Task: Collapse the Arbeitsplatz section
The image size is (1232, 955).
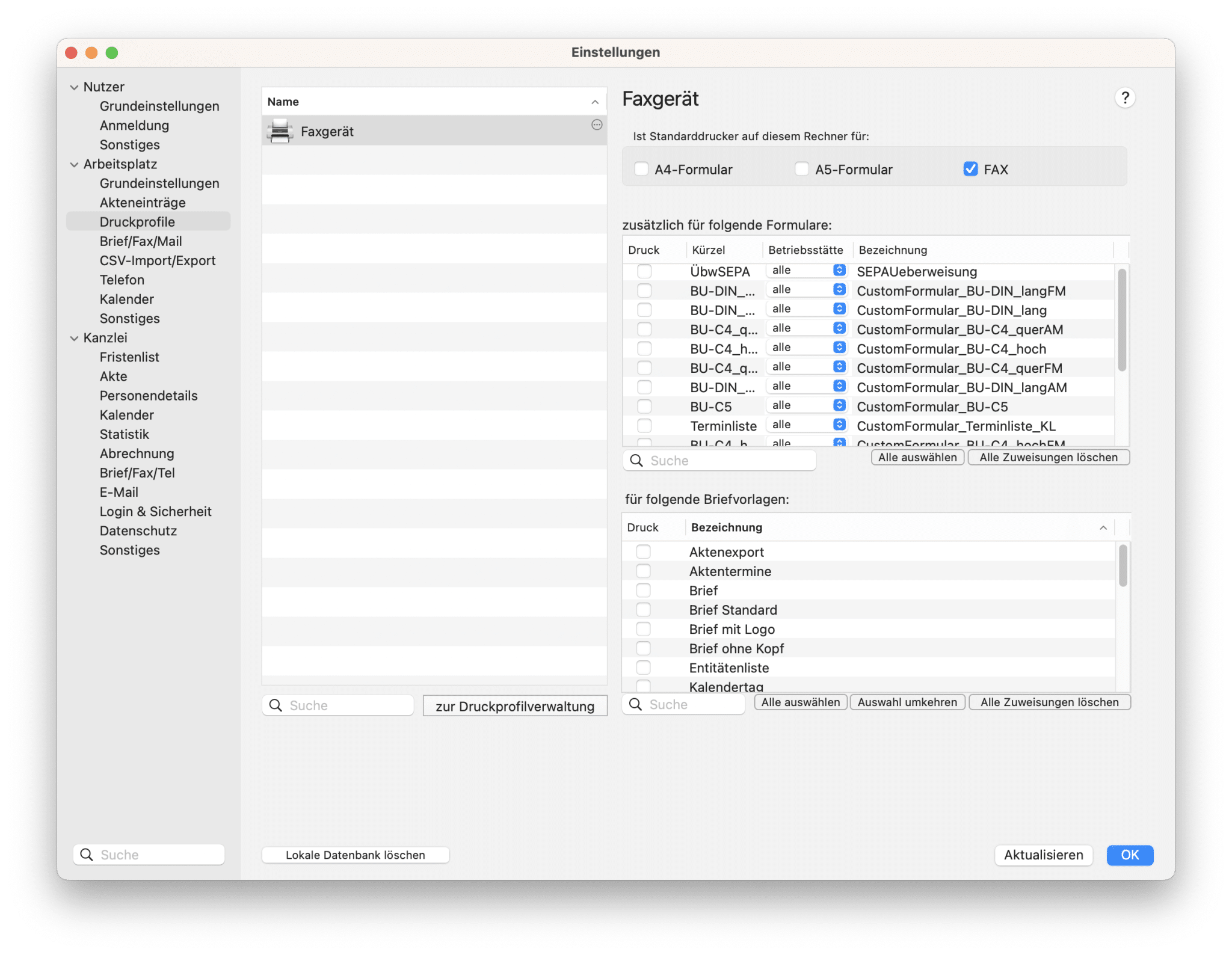Action: (x=74, y=164)
